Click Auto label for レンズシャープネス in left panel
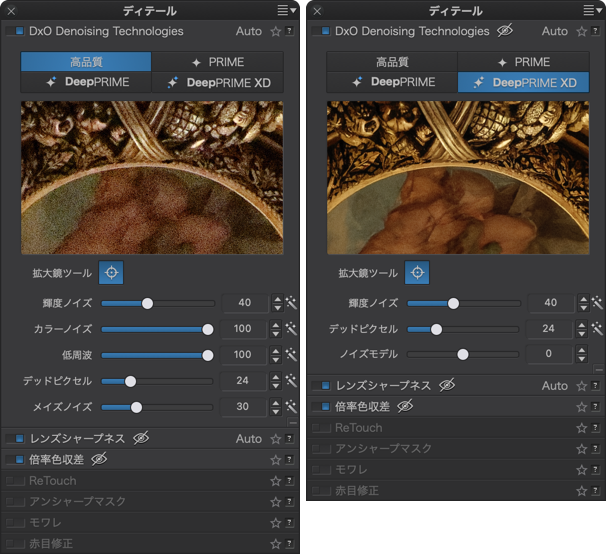 coord(249,439)
